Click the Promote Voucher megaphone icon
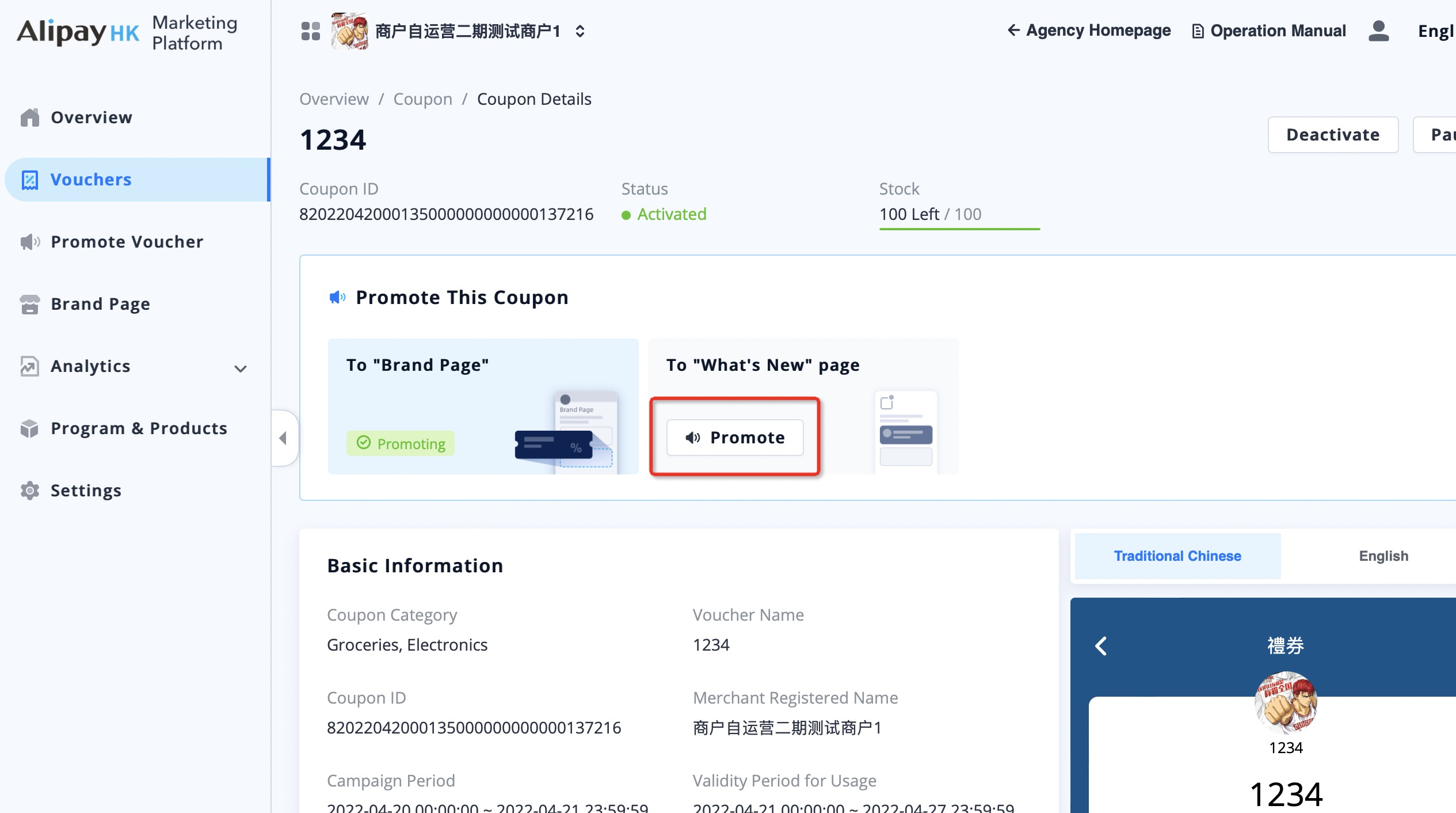This screenshot has width=1456, height=813. pyautogui.click(x=30, y=242)
